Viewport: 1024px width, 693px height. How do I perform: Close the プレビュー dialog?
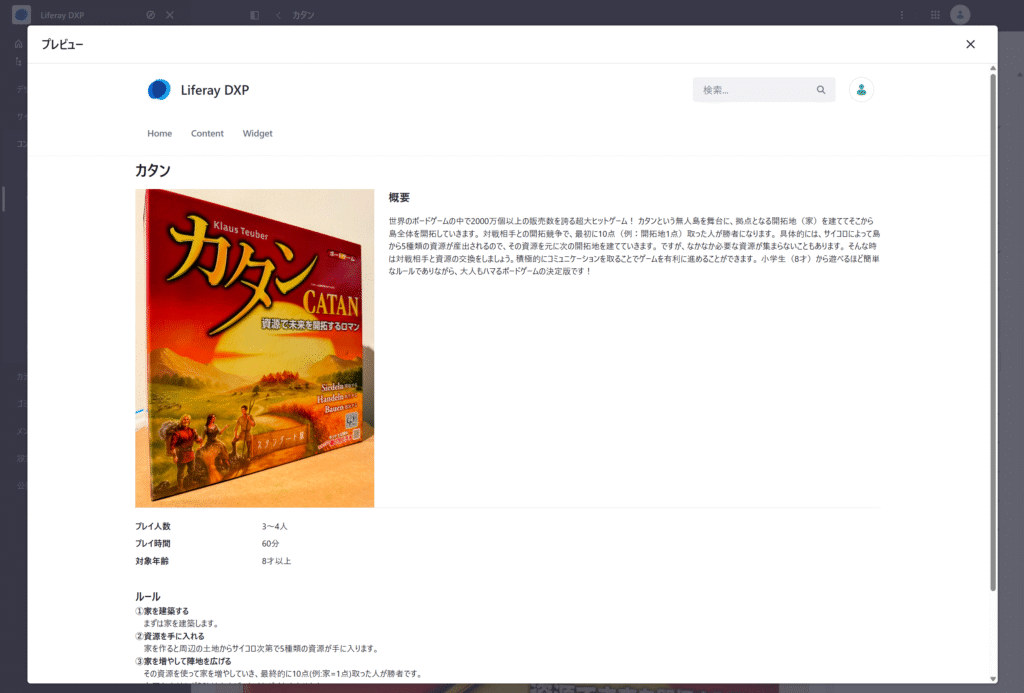970,44
